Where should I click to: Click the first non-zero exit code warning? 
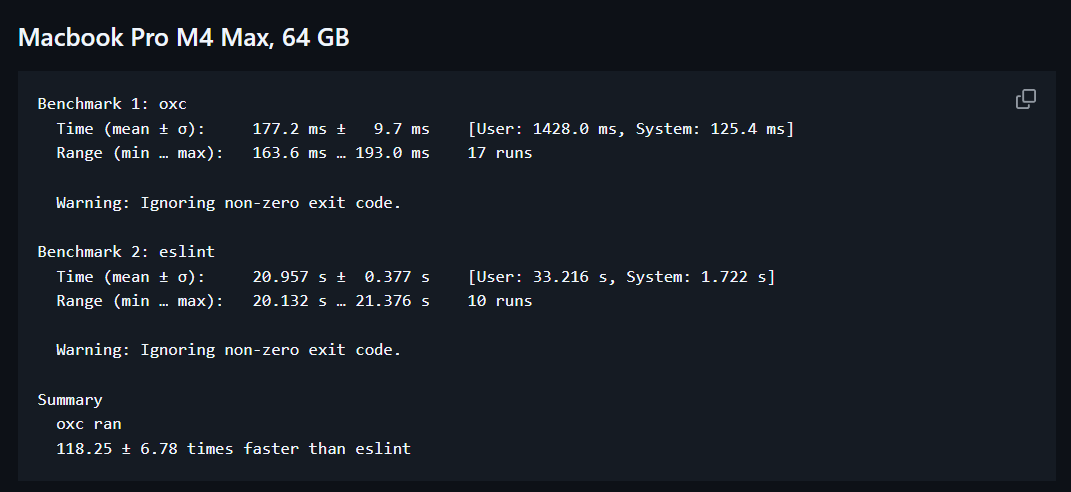pos(229,202)
